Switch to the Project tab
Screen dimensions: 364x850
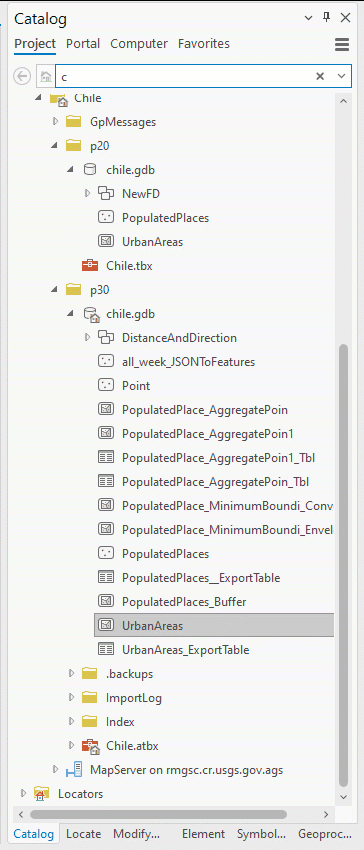(x=35, y=43)
